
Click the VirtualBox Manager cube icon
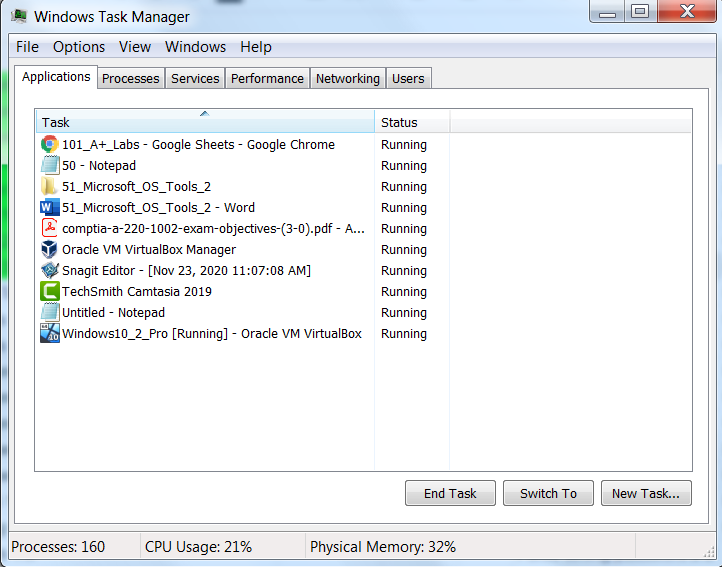pos(49,250)
